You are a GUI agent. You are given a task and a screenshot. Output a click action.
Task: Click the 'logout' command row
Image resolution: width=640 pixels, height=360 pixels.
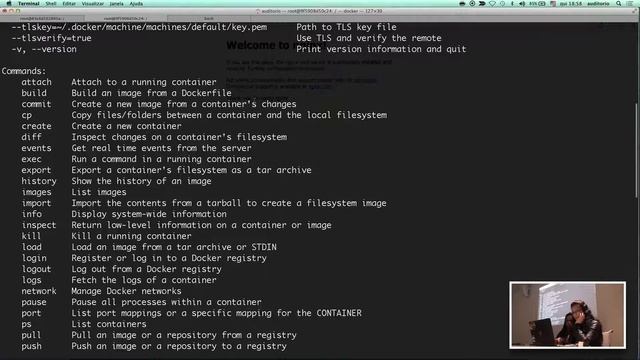[x=122, y=269]
